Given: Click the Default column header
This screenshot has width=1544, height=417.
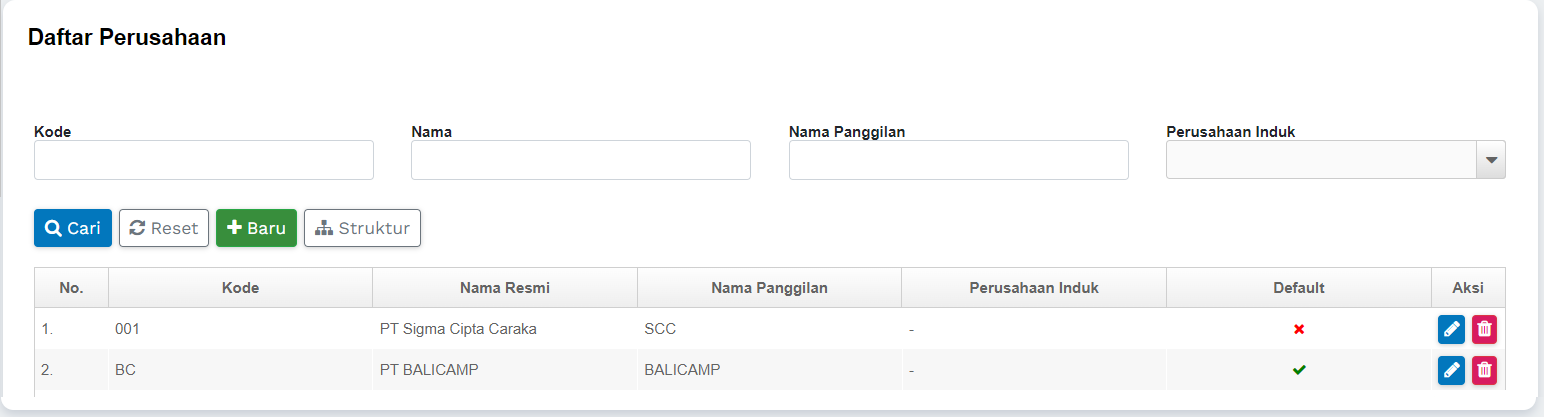Looking at the screenshot, I should tap(1299, 288).
